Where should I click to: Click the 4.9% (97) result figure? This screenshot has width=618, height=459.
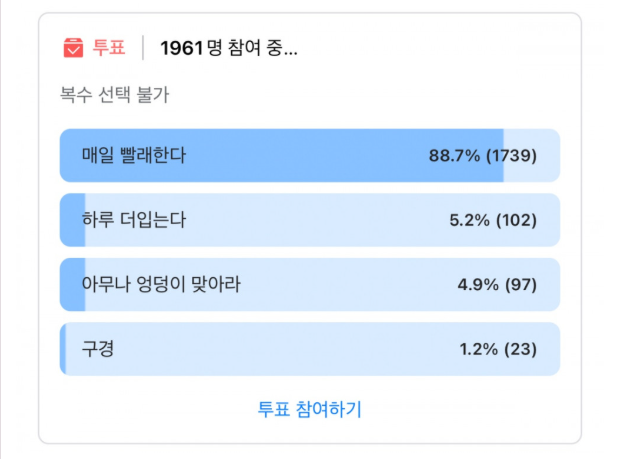coord(497,285)
